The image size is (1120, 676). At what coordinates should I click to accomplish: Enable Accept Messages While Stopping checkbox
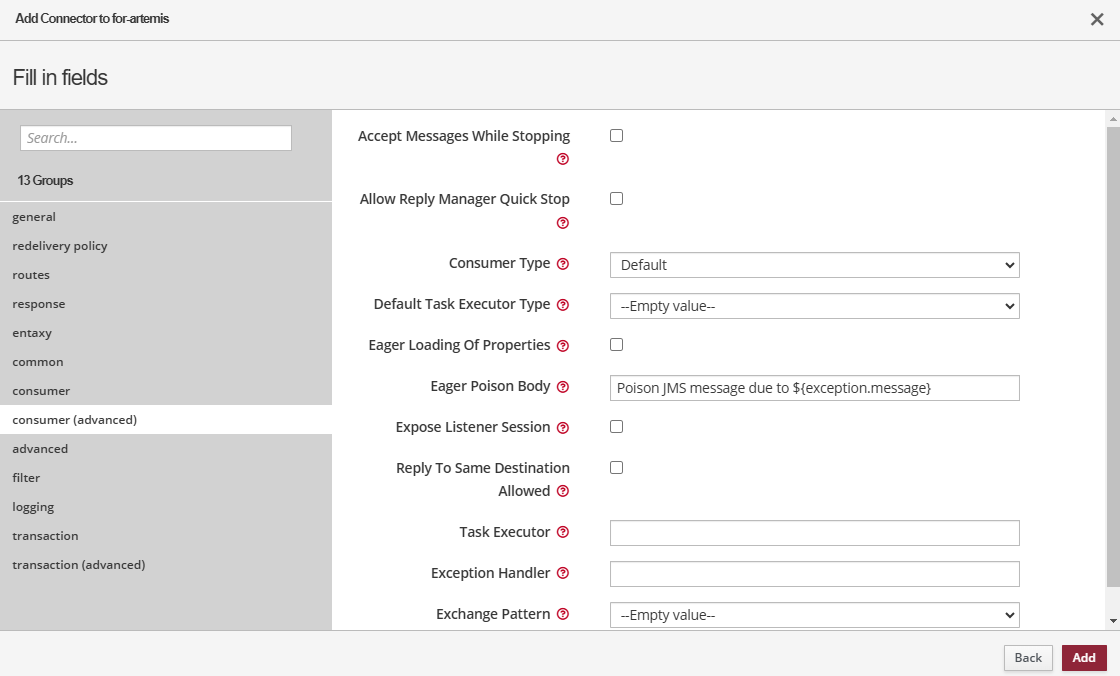[x=616, y=136]
